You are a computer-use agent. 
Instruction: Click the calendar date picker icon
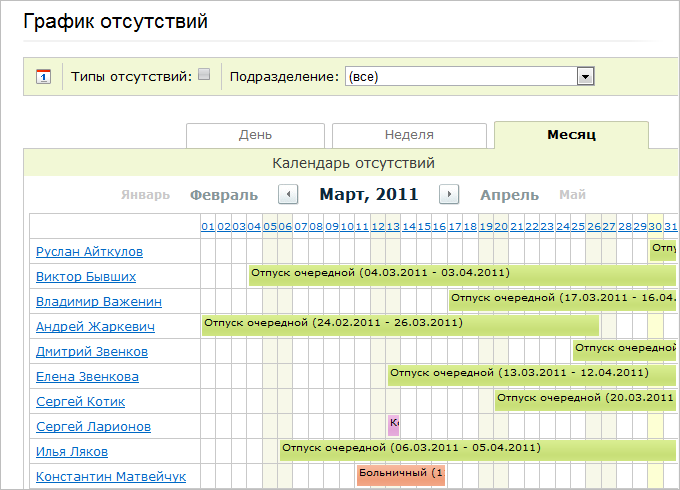click(x=43, y=76)
